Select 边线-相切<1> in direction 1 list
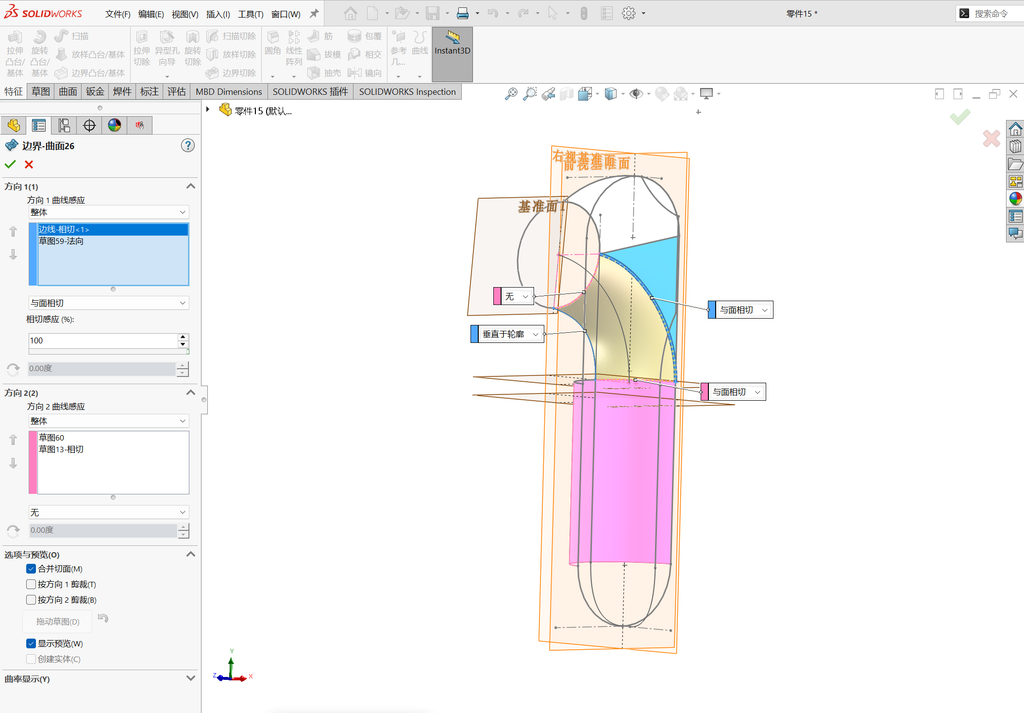The height and width of the screenshot is (713, 1024). click(x=113, y=229)
